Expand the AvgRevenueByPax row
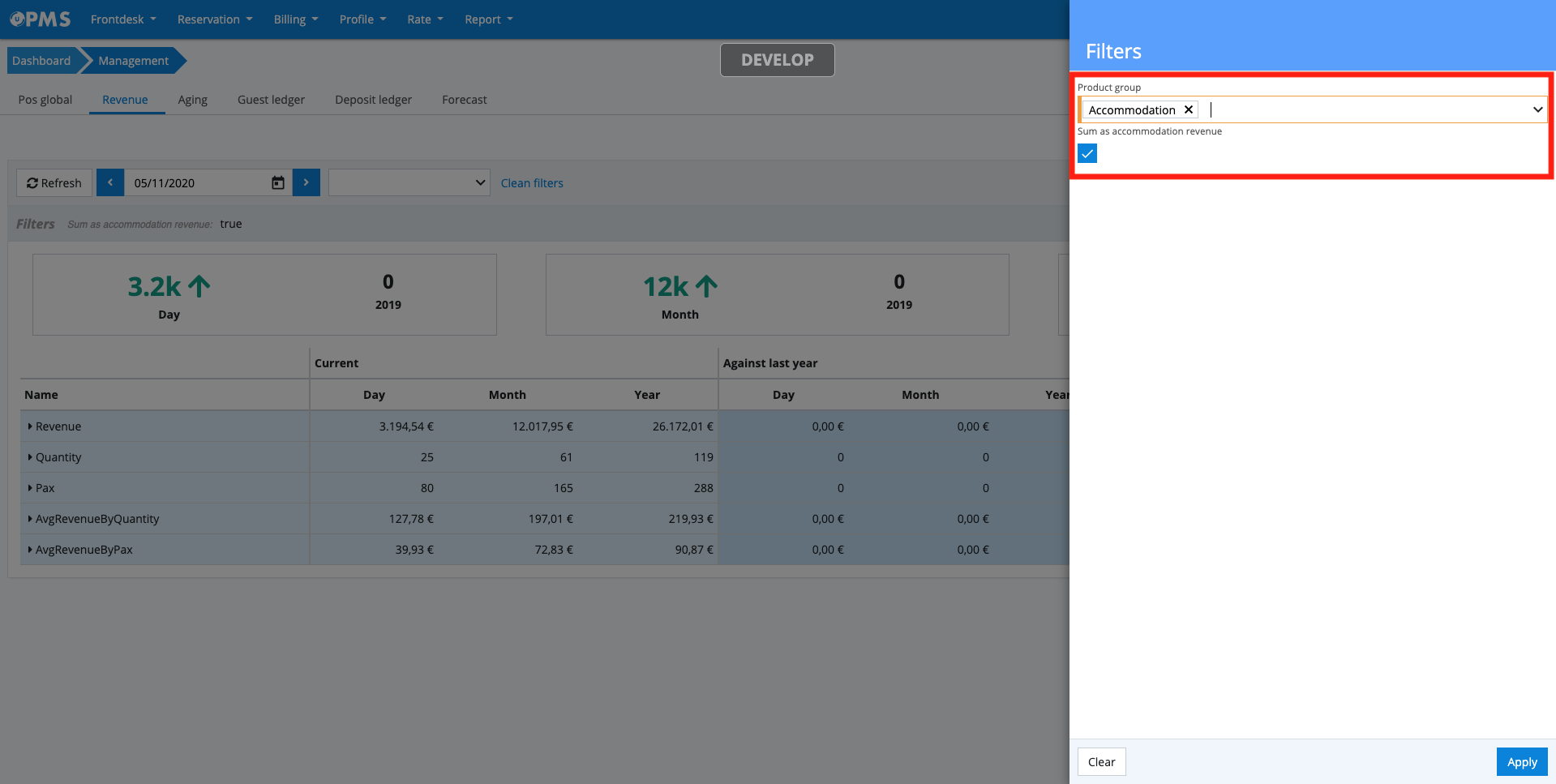Image resolution: width=1556 pixels, height=784 pixels. pyautogui.click(x=30, y=550)
